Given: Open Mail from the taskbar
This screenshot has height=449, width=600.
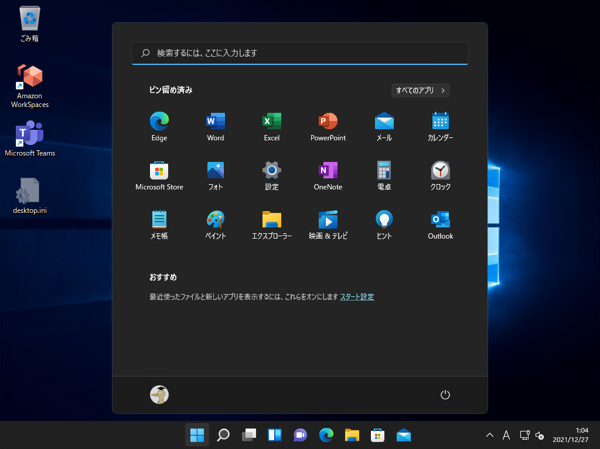Looking at the screenshot, I should point(404,435).
